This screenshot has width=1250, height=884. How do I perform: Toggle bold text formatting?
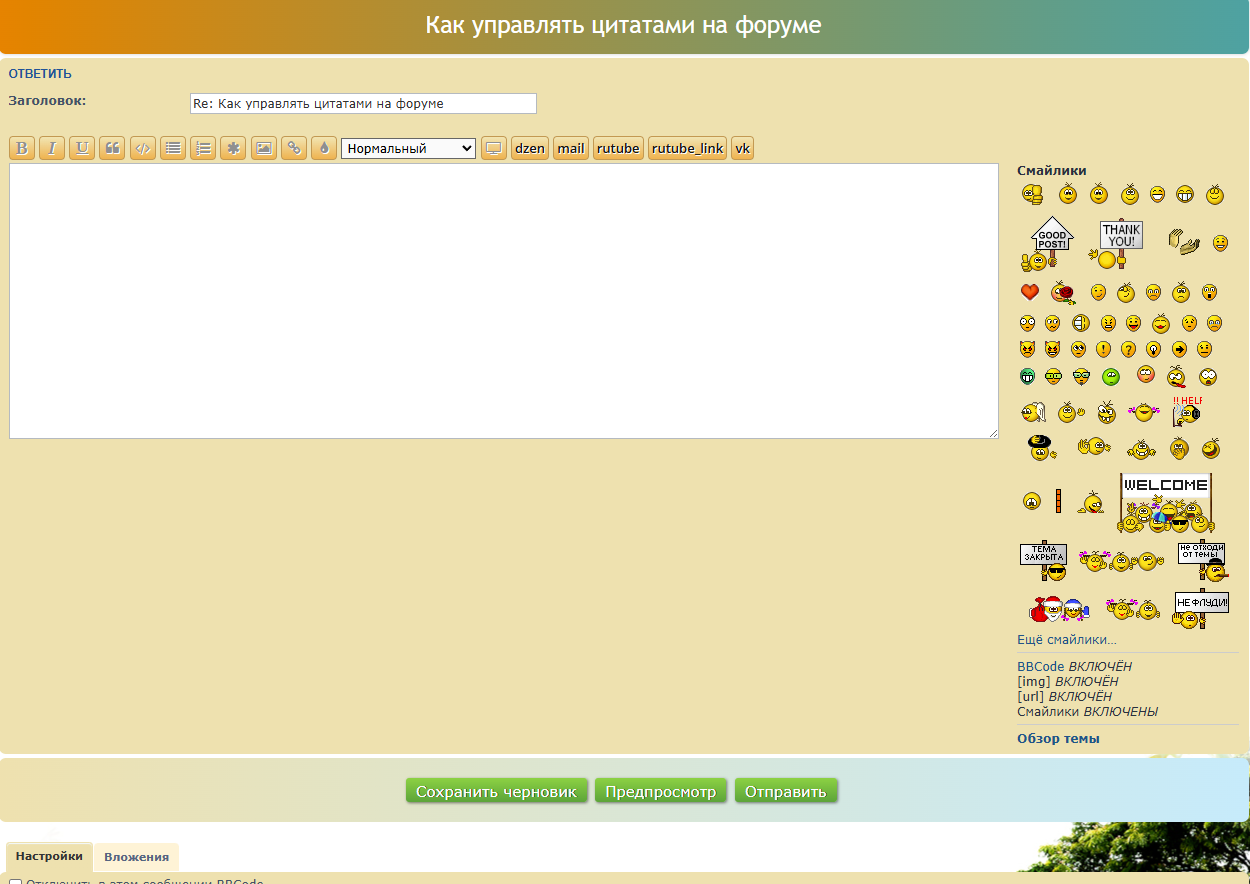pyautogui.click(x=21, y=148)
